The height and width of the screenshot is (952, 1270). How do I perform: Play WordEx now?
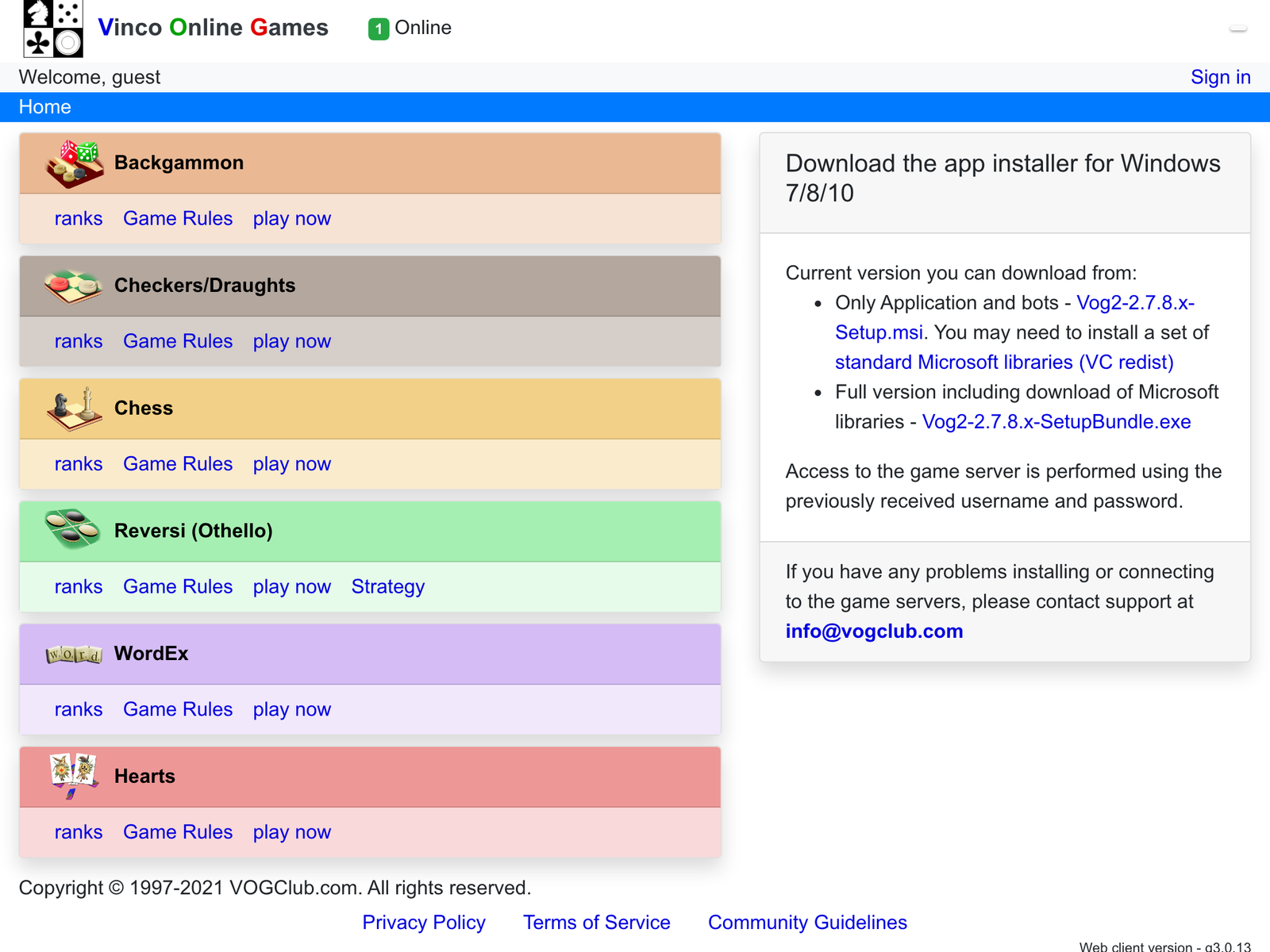click(292, 709)
